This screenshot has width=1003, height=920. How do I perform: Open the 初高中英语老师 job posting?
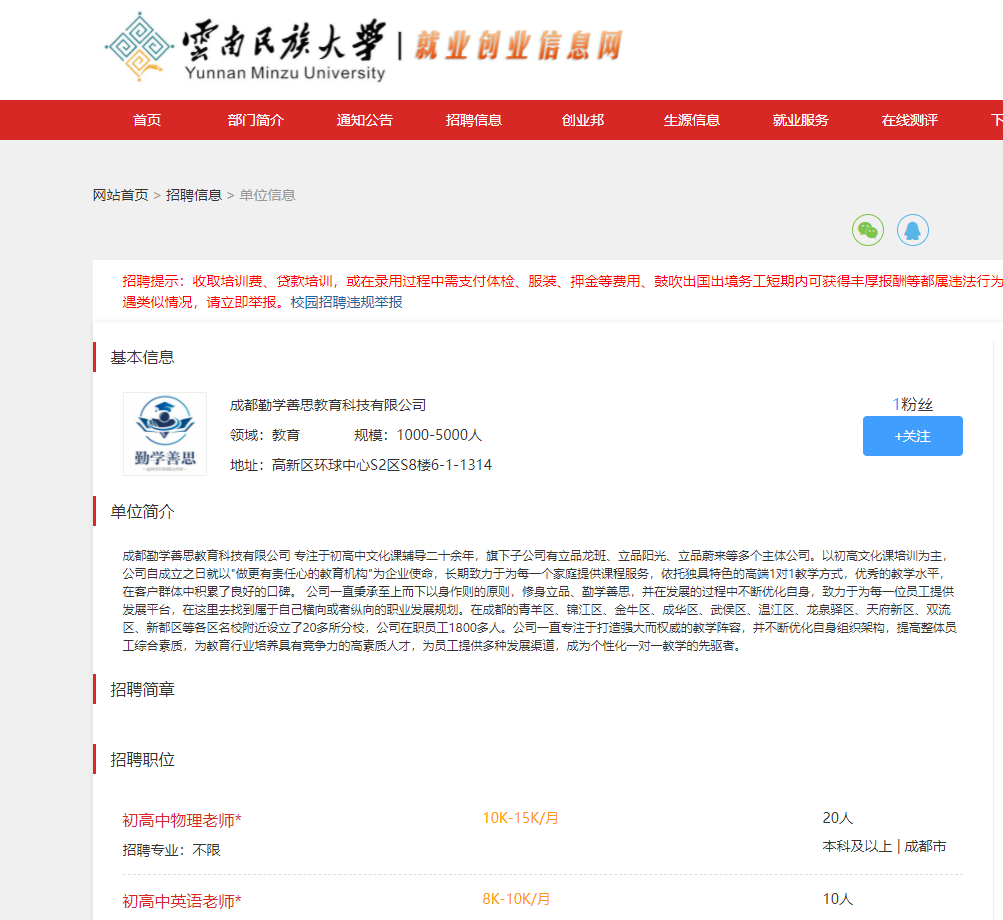point(182,901)
